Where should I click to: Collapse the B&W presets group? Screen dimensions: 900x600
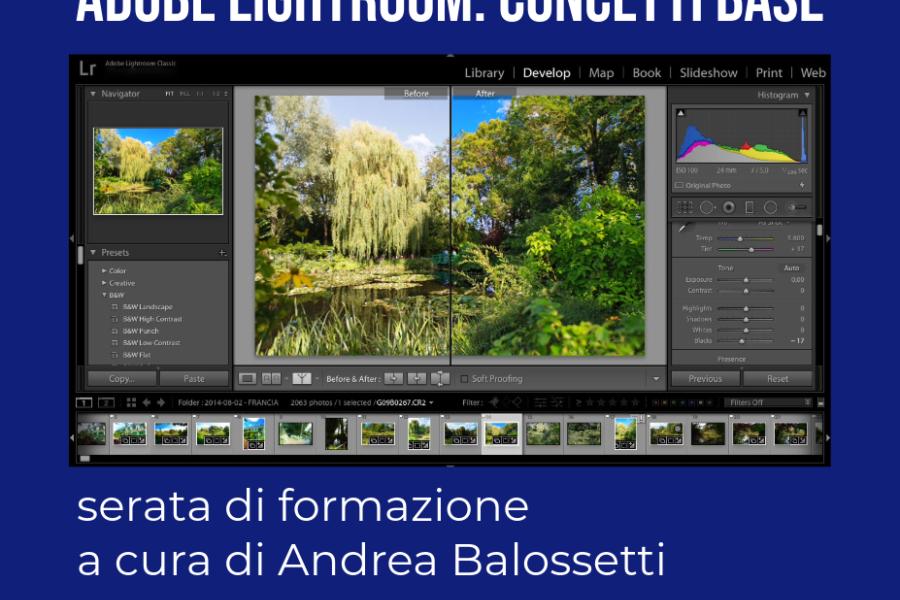(x=104, y=295)
